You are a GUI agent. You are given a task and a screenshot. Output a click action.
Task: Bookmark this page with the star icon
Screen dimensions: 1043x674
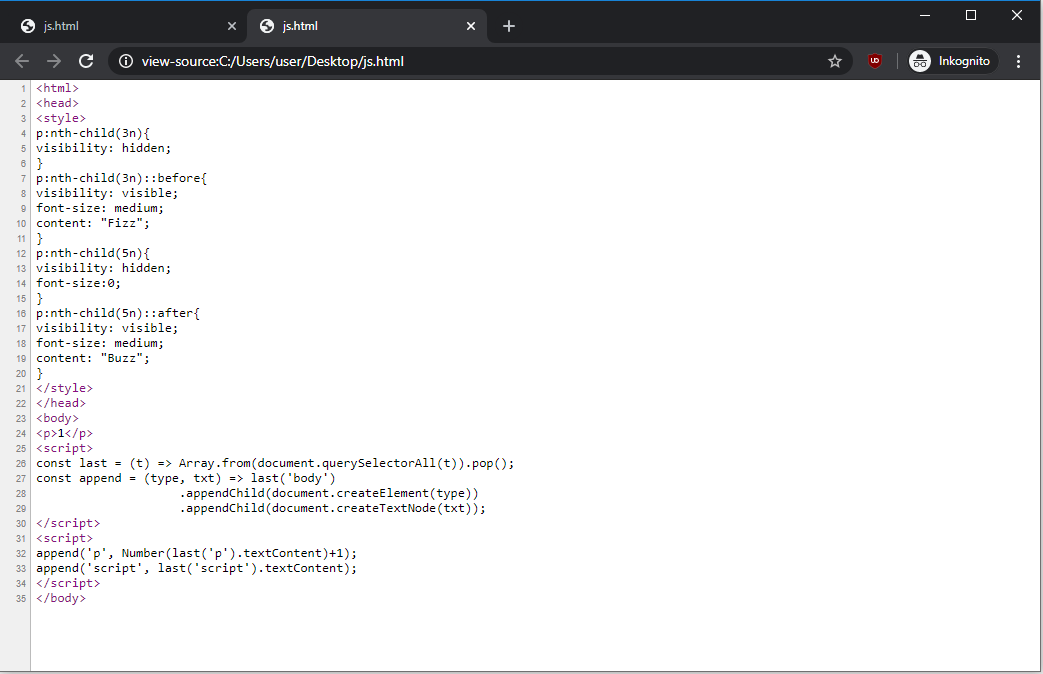coord(835,61)
